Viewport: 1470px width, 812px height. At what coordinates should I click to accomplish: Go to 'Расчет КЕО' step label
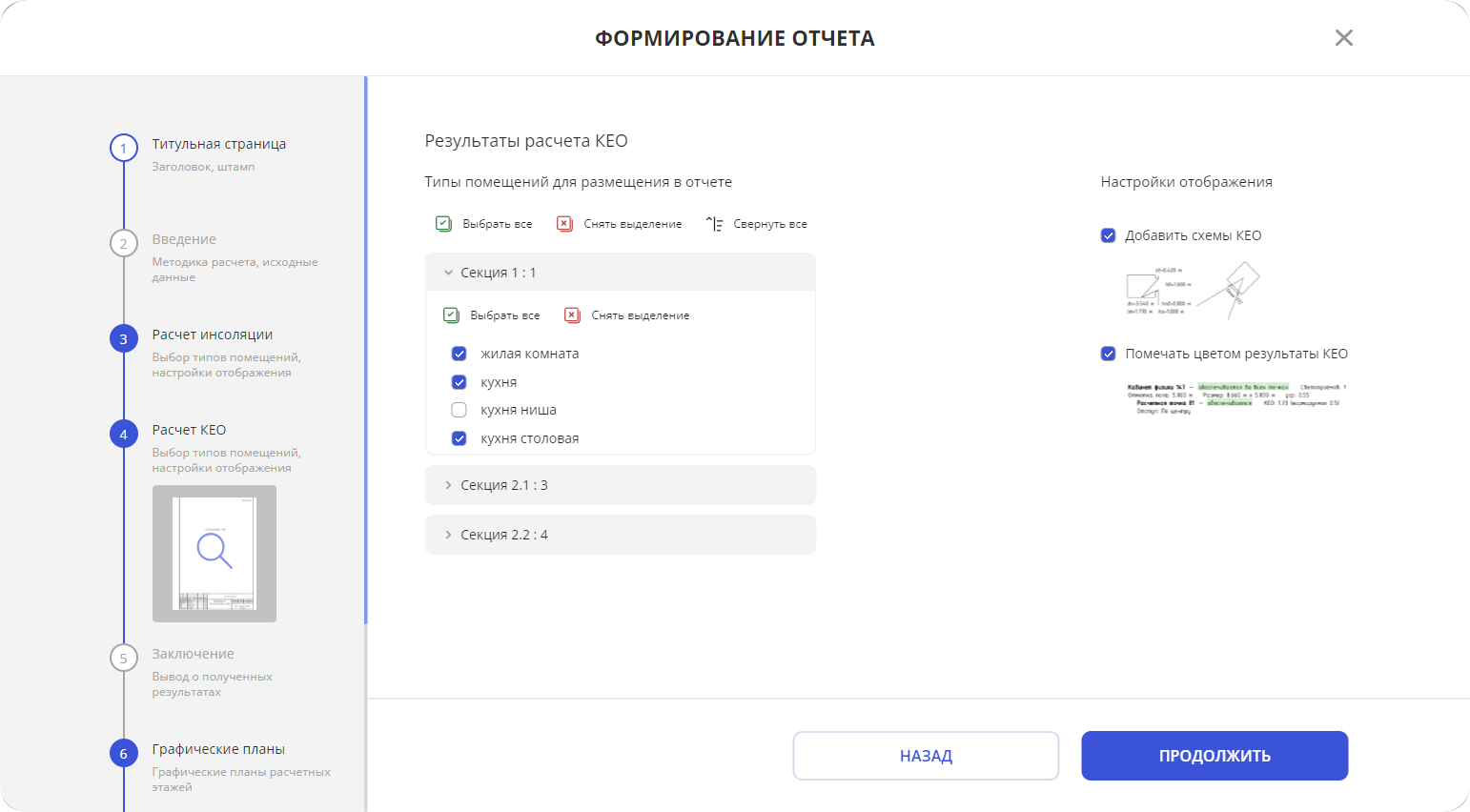pyautogui.click(x=189, y=430)
